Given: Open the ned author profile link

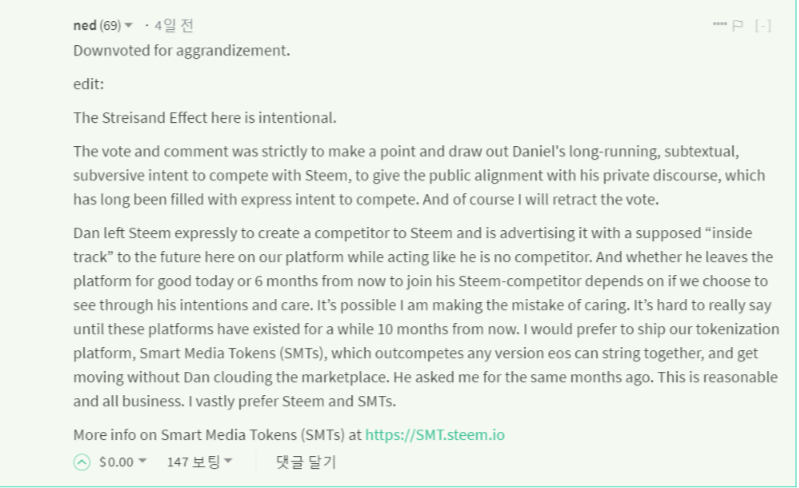Looking at the screenshot, I should click(x=85, y=25).
